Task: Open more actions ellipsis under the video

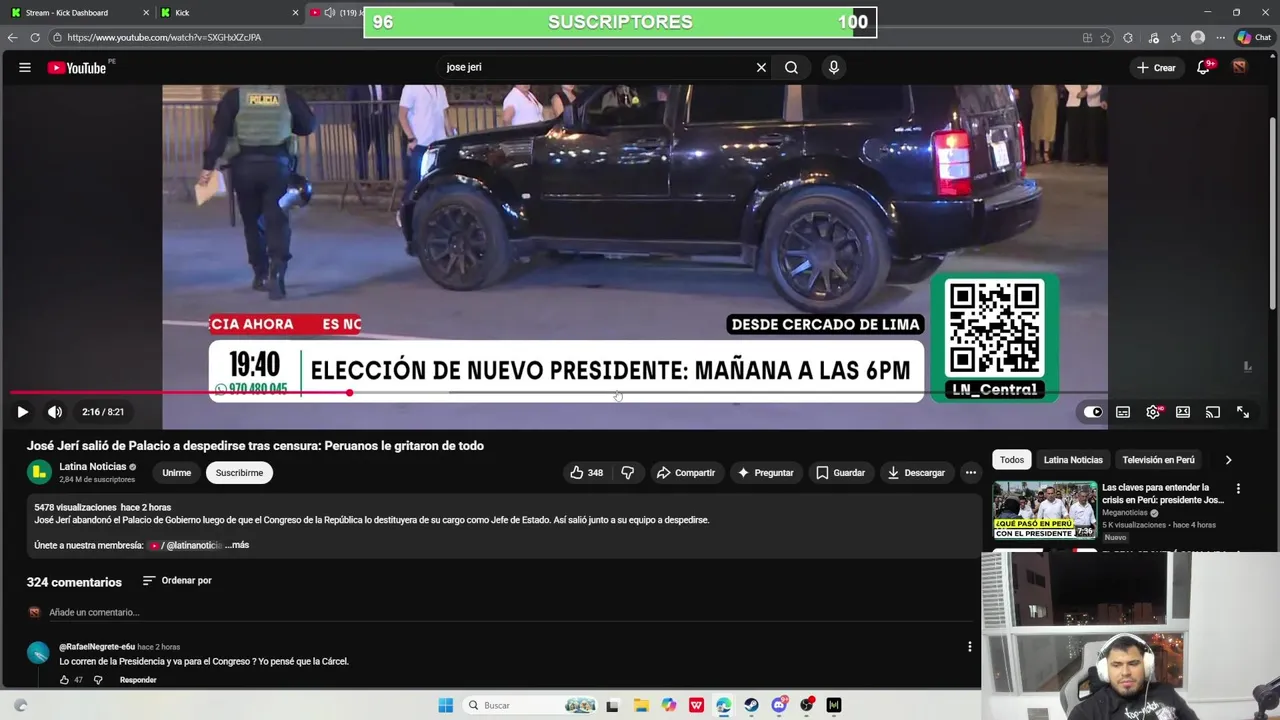Action: coord(970,473)
